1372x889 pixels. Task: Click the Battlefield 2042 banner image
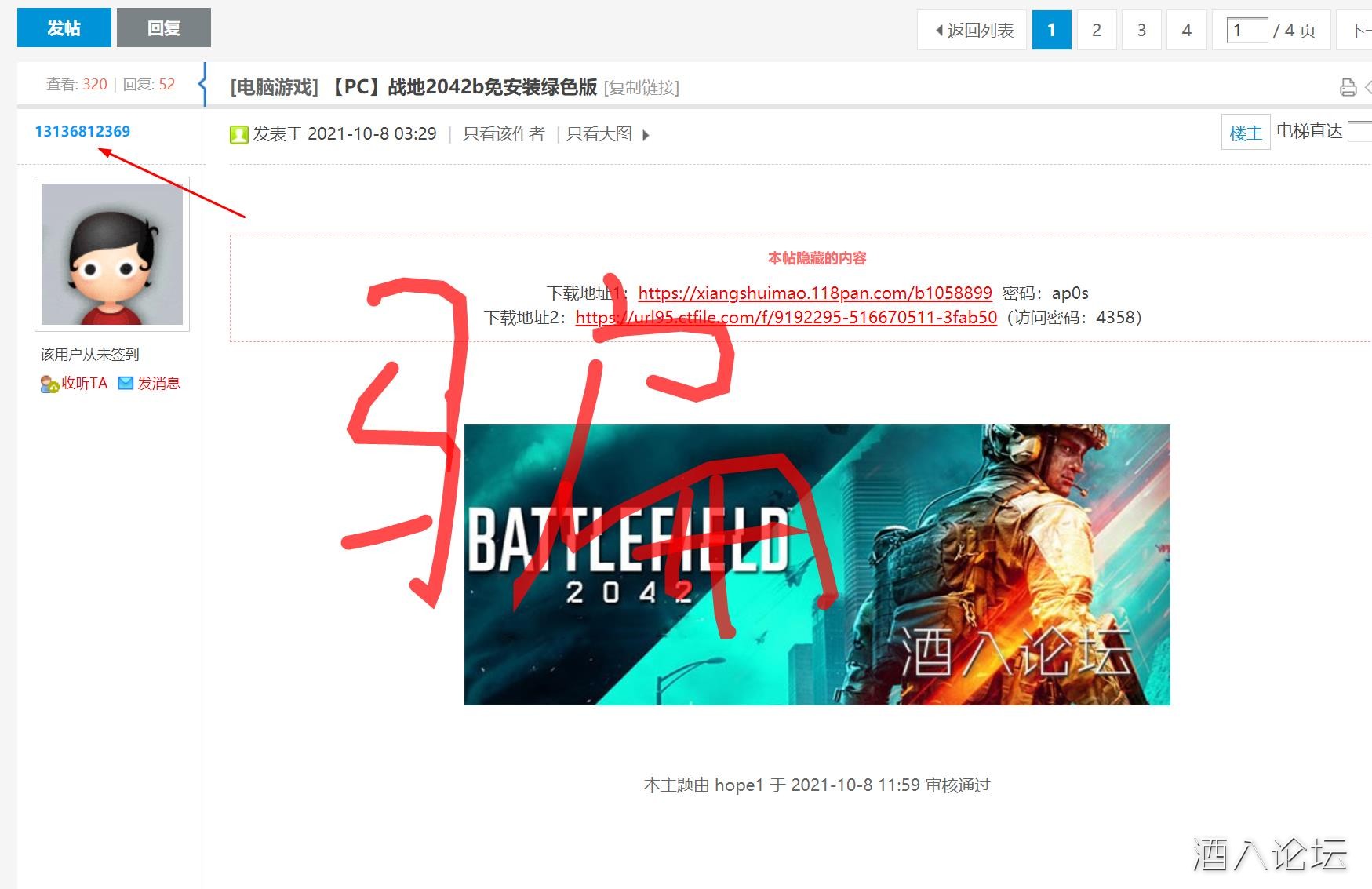pos(817,565)
